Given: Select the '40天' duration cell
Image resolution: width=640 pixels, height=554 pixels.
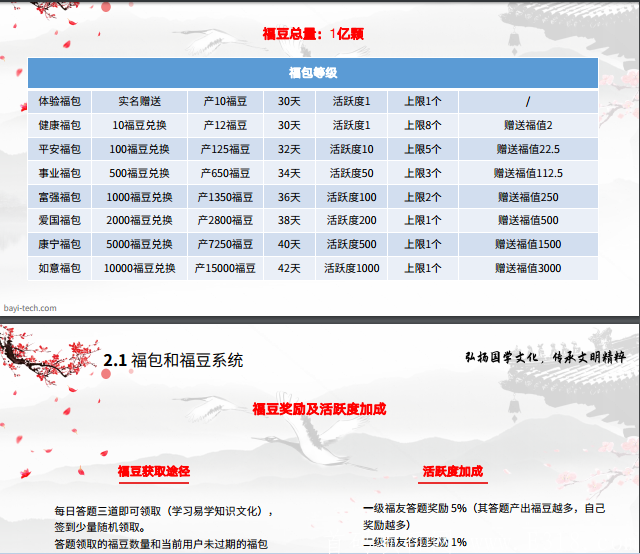Looking at the screenshot, I should (x=289, y=244).
